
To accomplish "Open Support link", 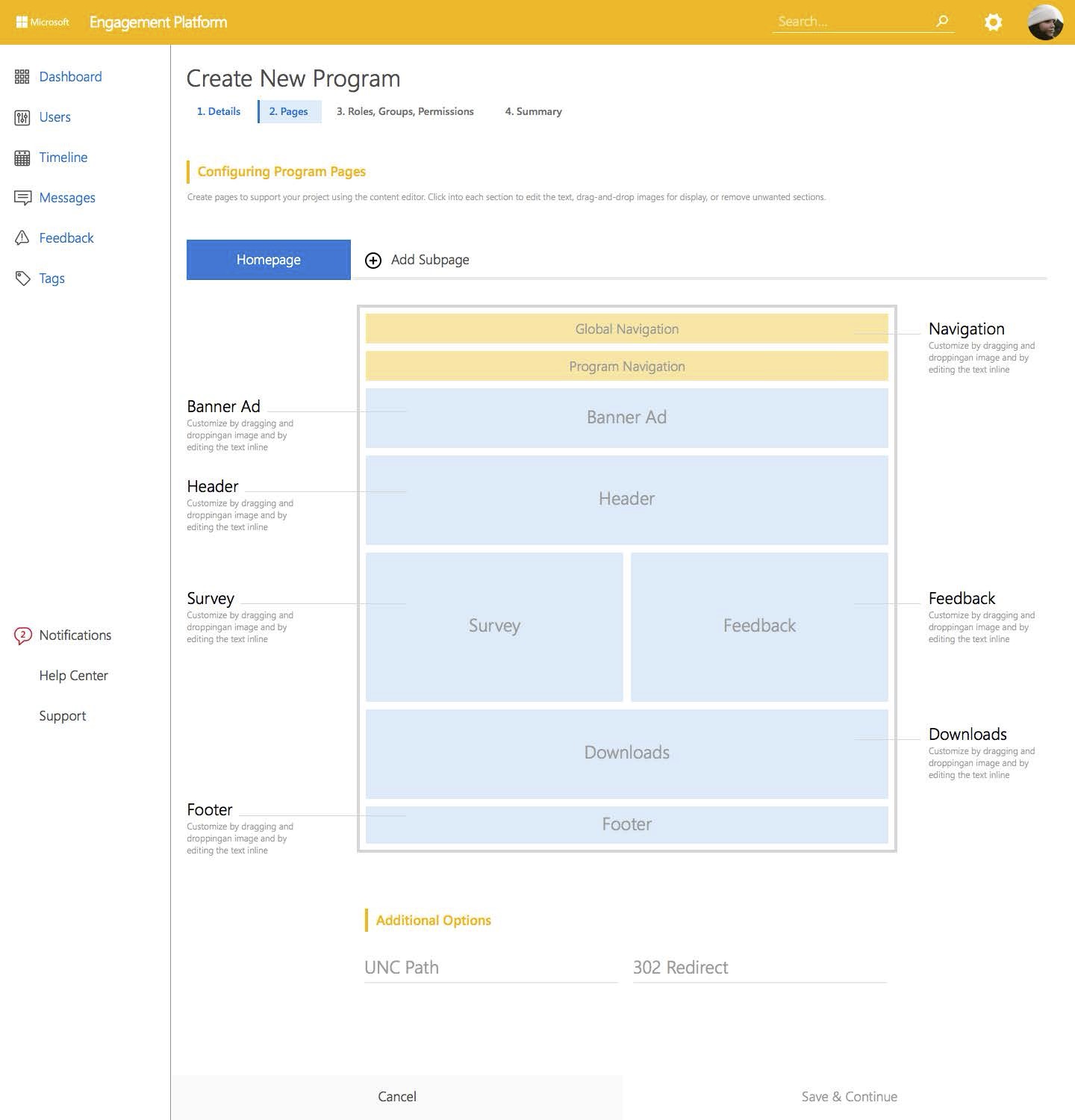I will pyautogui.click(x=63, y=716).
